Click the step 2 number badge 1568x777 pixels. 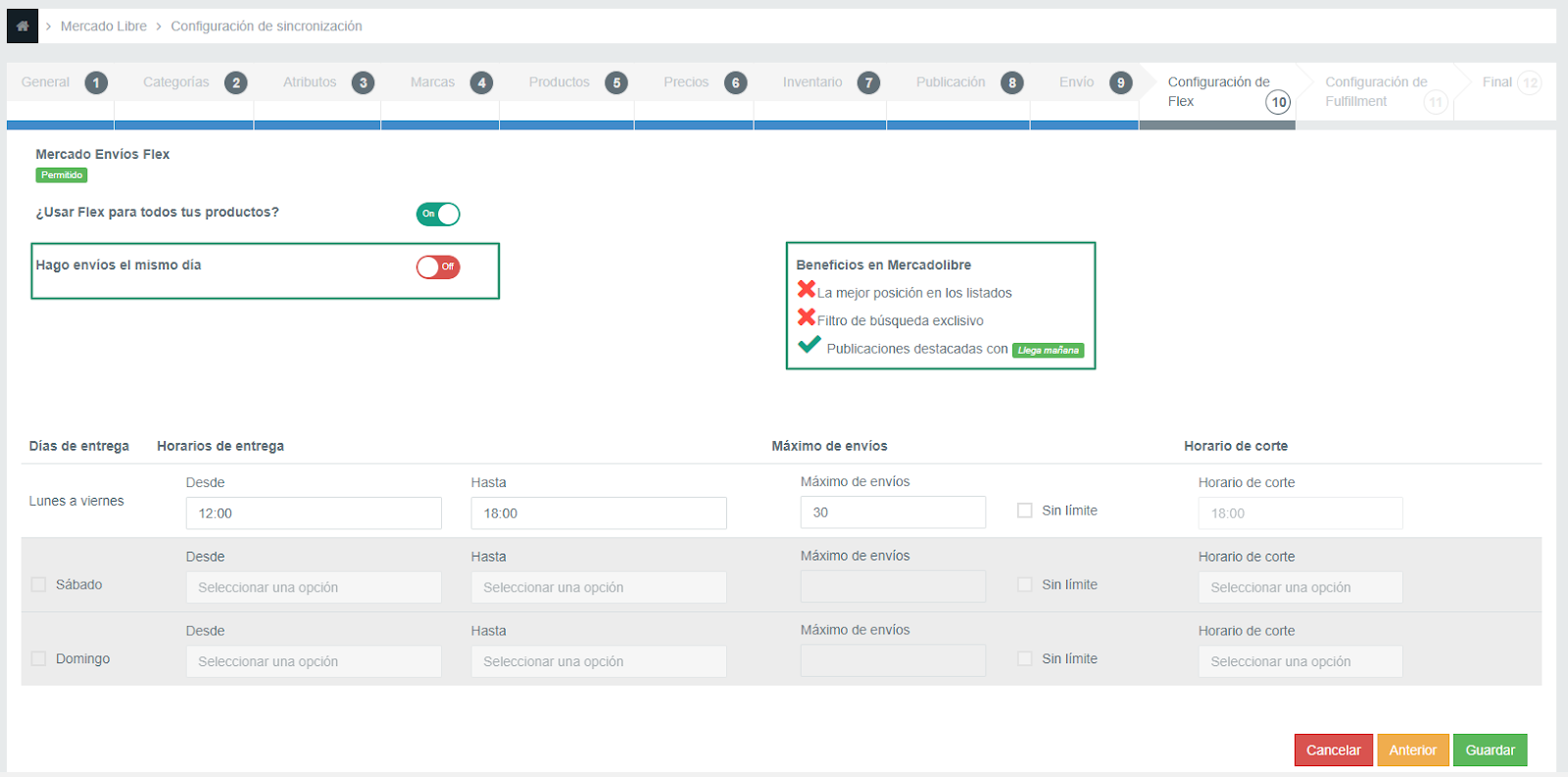click(x=236, y=83)
